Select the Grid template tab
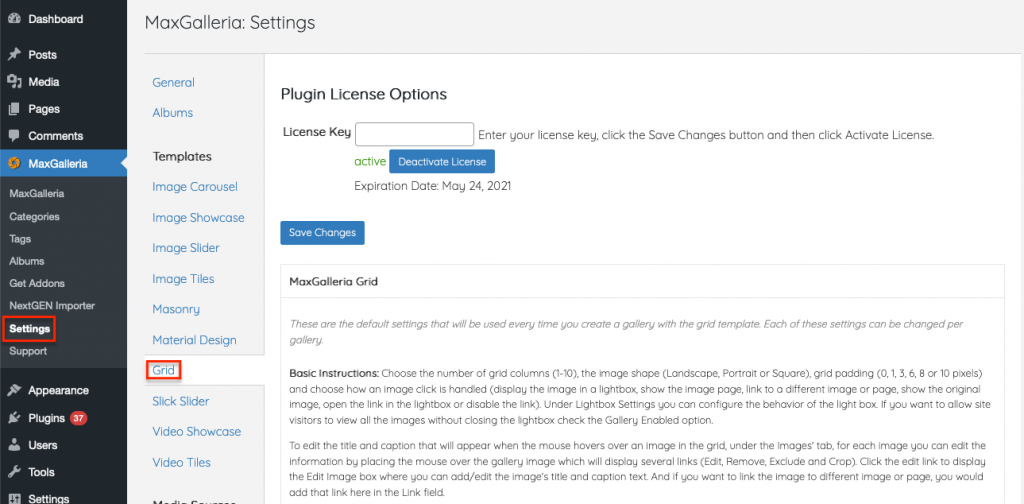The height and width of the screenshot is (504, 1024). [x=163, y=370]
